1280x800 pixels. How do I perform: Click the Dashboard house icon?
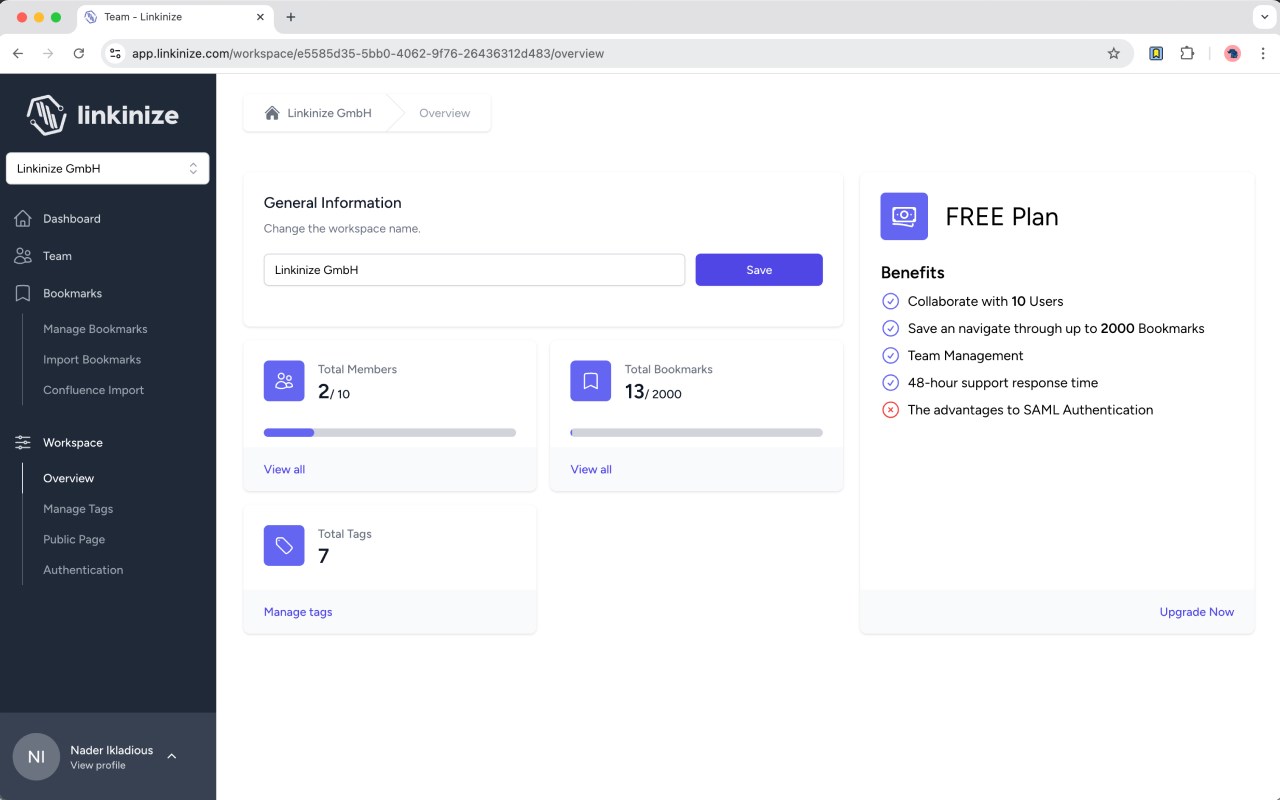[x=23, y=218]
